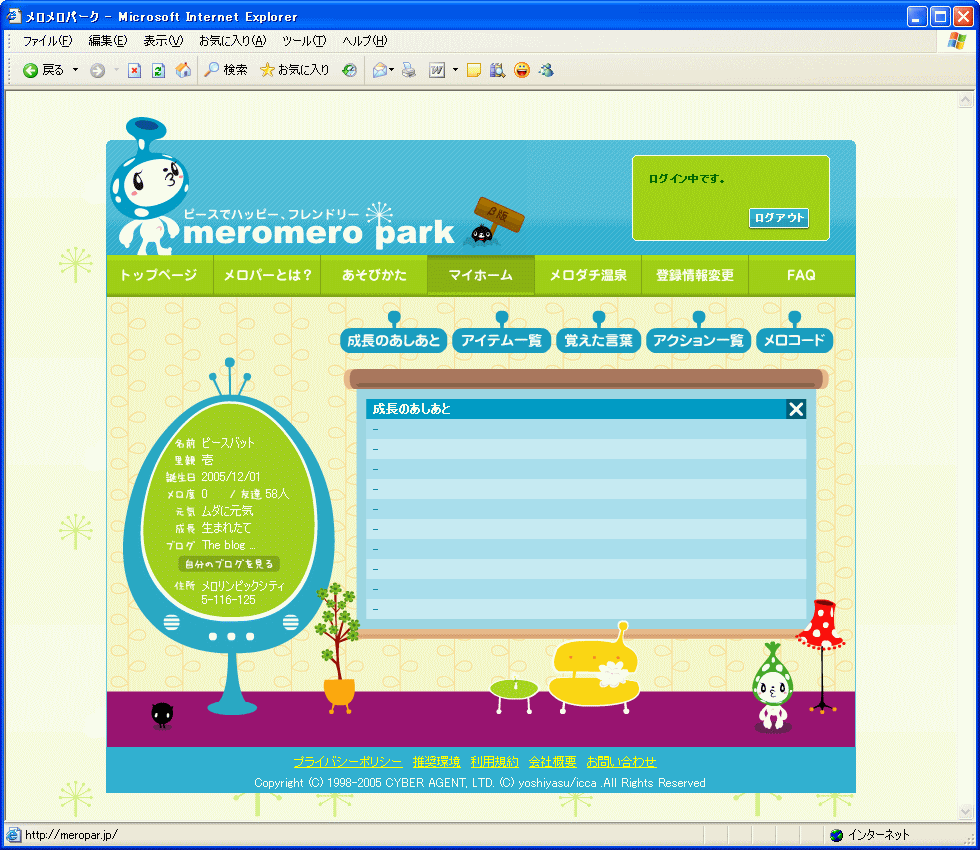Viewport: 980px width, 850px height.
Task: Expand the back button history dropdown arrow
Action: (x=75, y=70)
